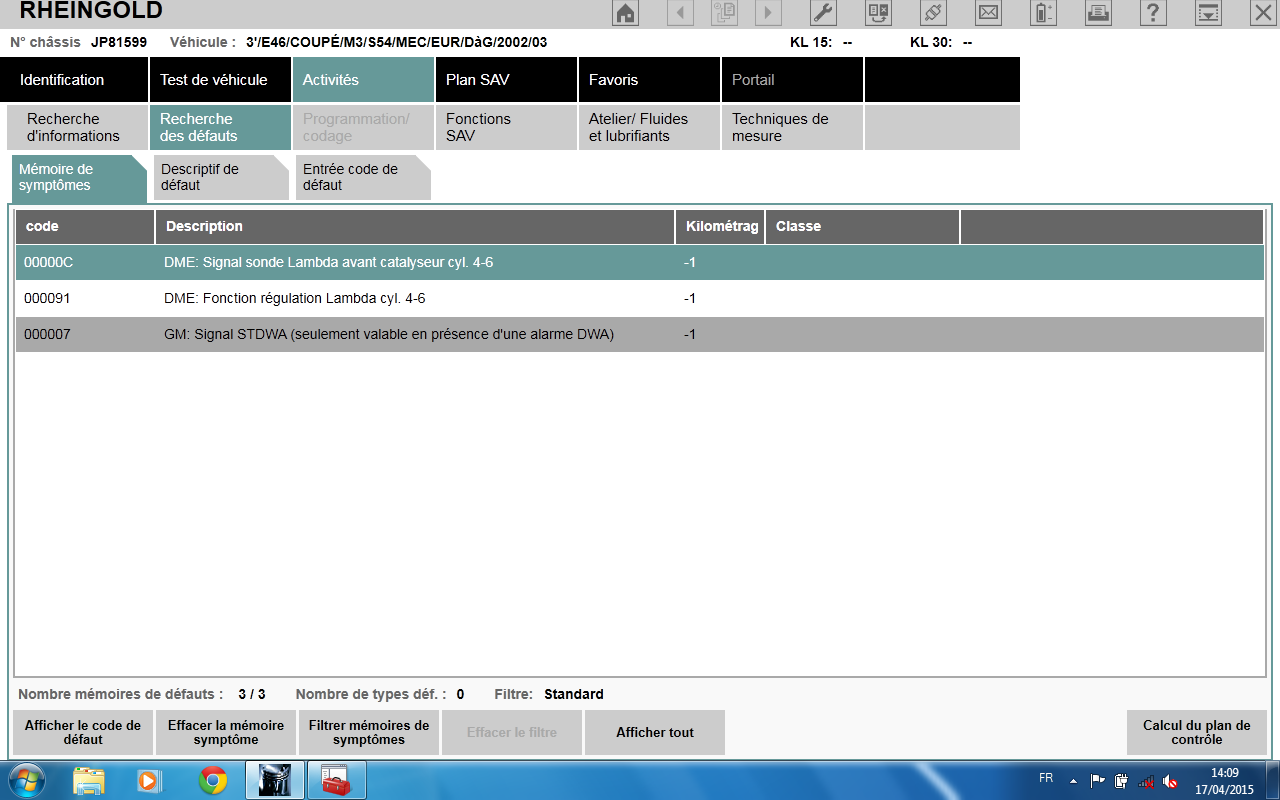Open Windows Explorer from the taskbar
The image size is (1280, 800).
pos(89,780)
